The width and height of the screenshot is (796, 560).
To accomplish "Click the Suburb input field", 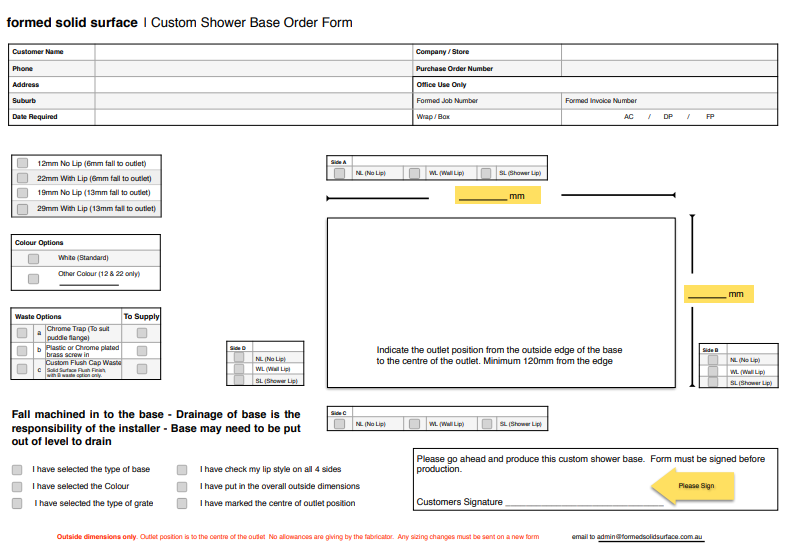I will pyautogui.click(x=253, y=101).
